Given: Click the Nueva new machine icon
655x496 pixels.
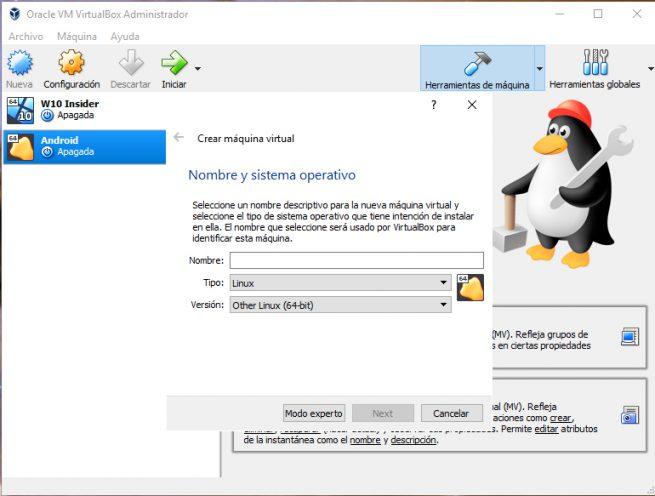Looking at the screenshot, I should [x=20, y=62].
